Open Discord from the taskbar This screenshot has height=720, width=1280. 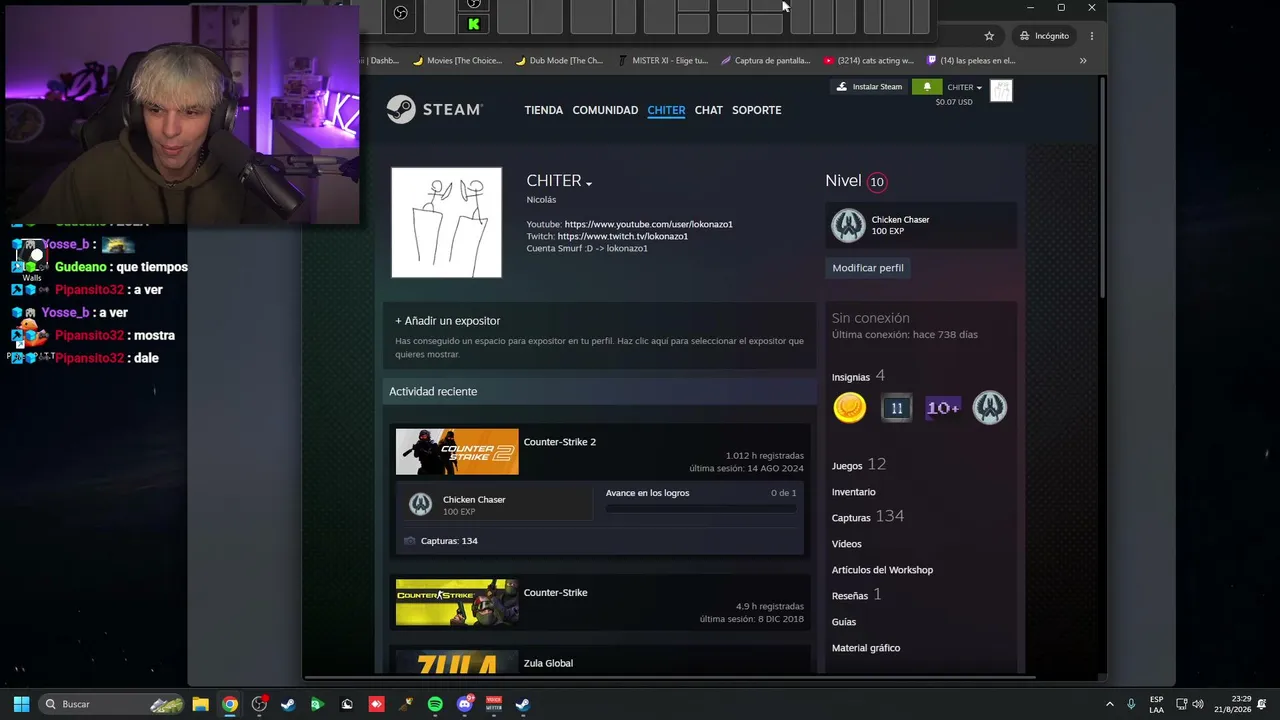coord(464,704)
